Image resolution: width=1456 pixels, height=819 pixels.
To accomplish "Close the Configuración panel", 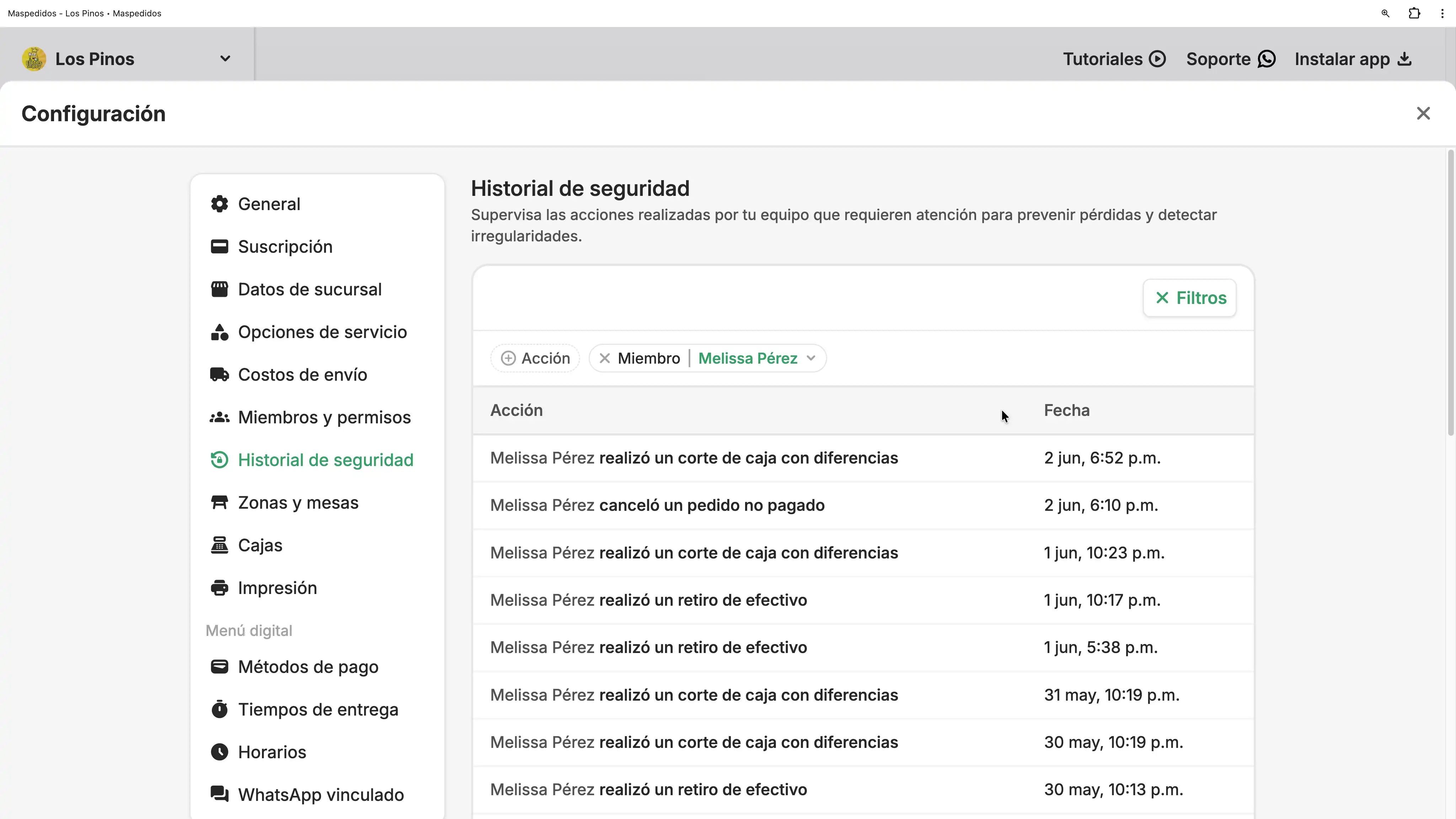I will pos(1423,114).
